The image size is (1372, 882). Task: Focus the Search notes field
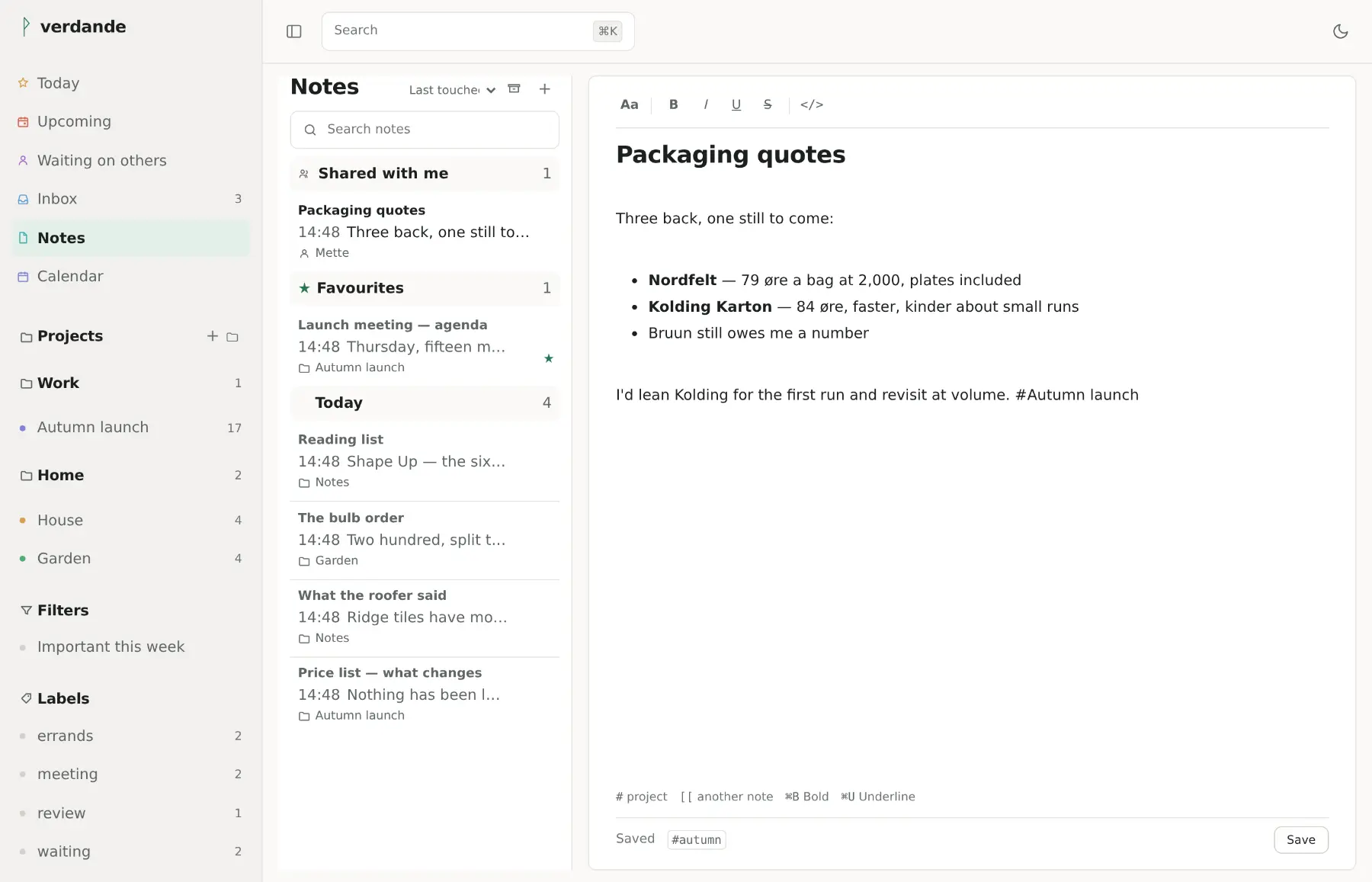pyautogui.click(x=425, y=130)
